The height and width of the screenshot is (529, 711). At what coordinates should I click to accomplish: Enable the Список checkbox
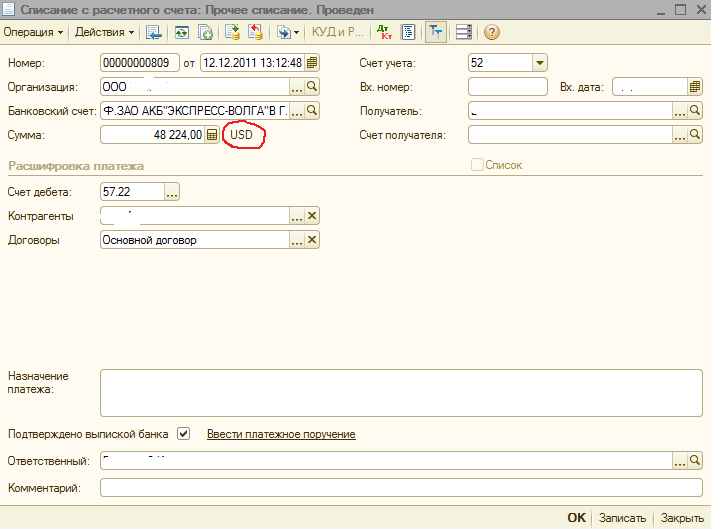pyautogui.click(x=477, y=165)
